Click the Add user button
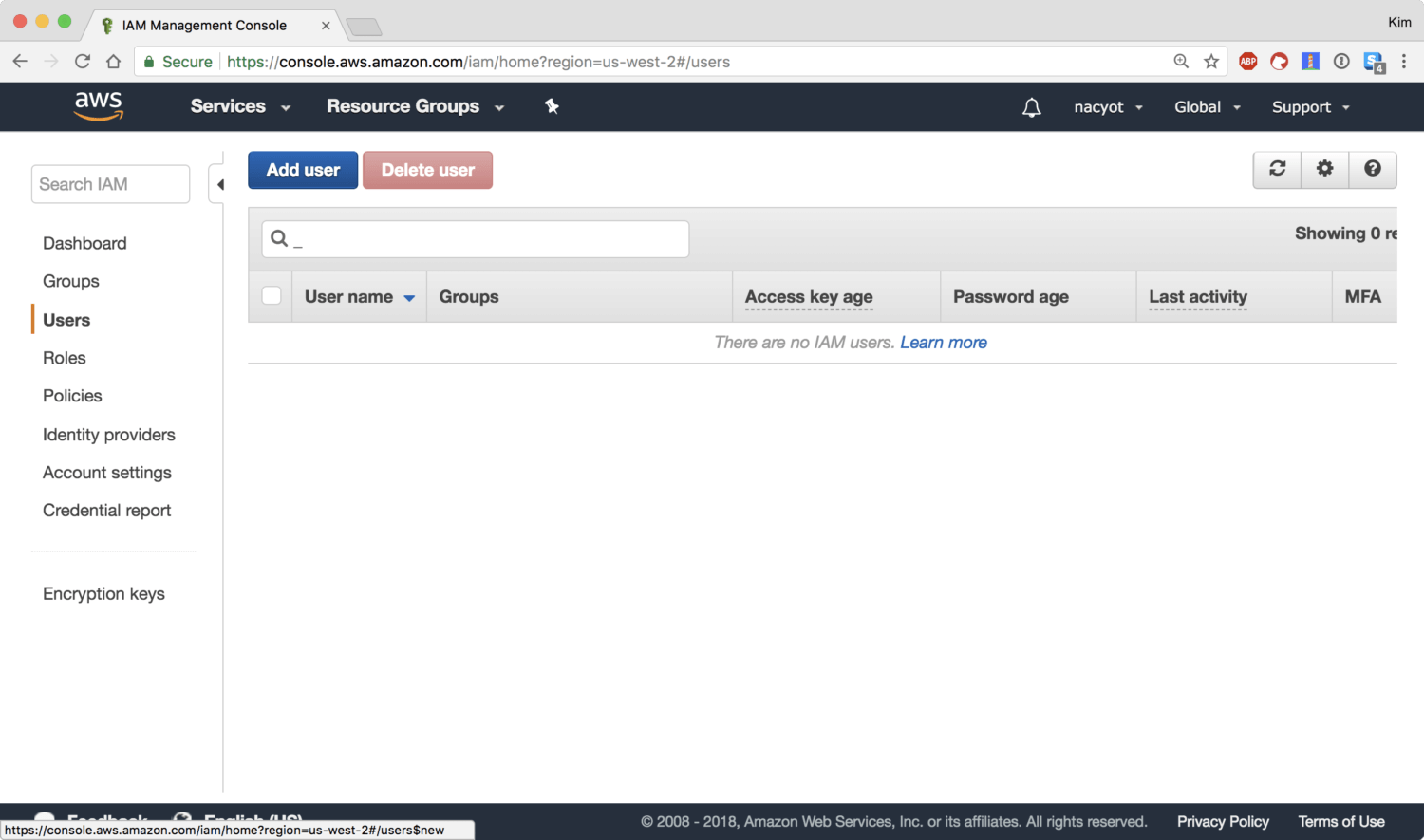This screenshot has height=840, width=1424. point(303,170)
